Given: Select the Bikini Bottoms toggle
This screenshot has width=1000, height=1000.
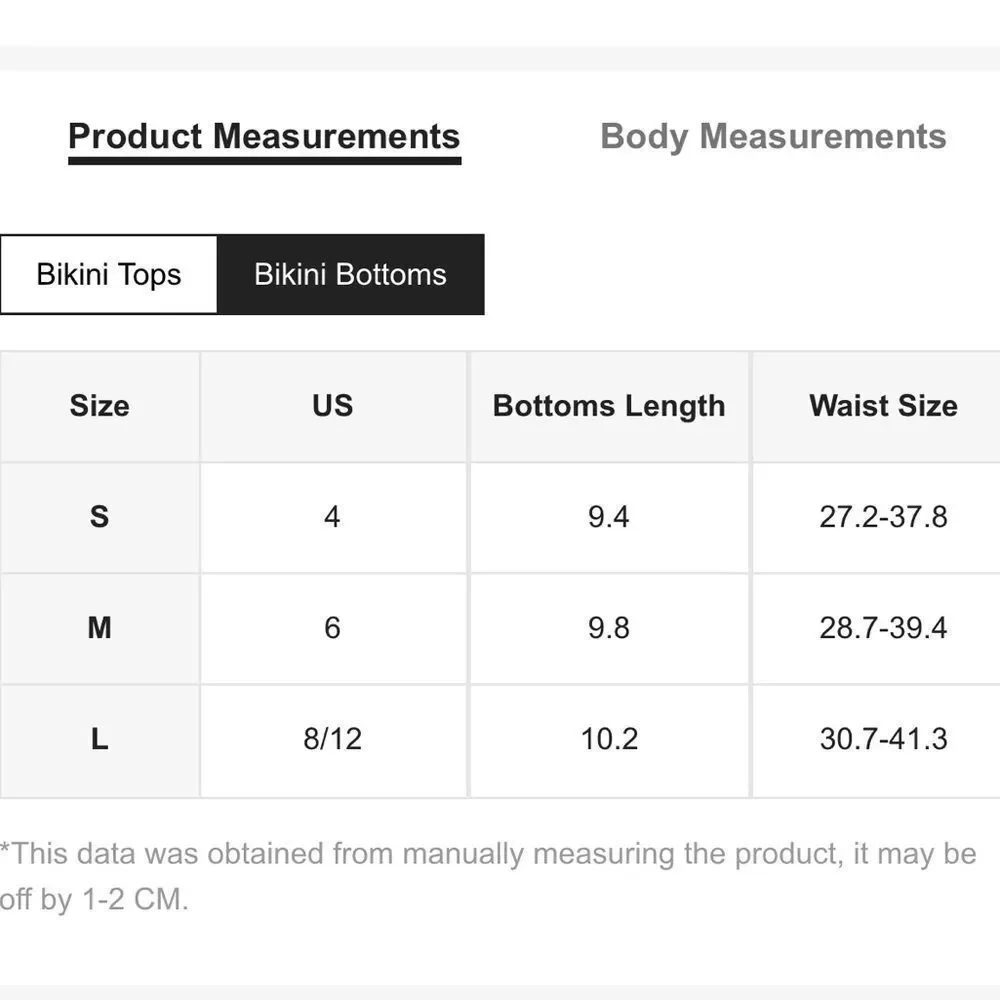Looking at the screenshot, I should [x=350, y=274].
